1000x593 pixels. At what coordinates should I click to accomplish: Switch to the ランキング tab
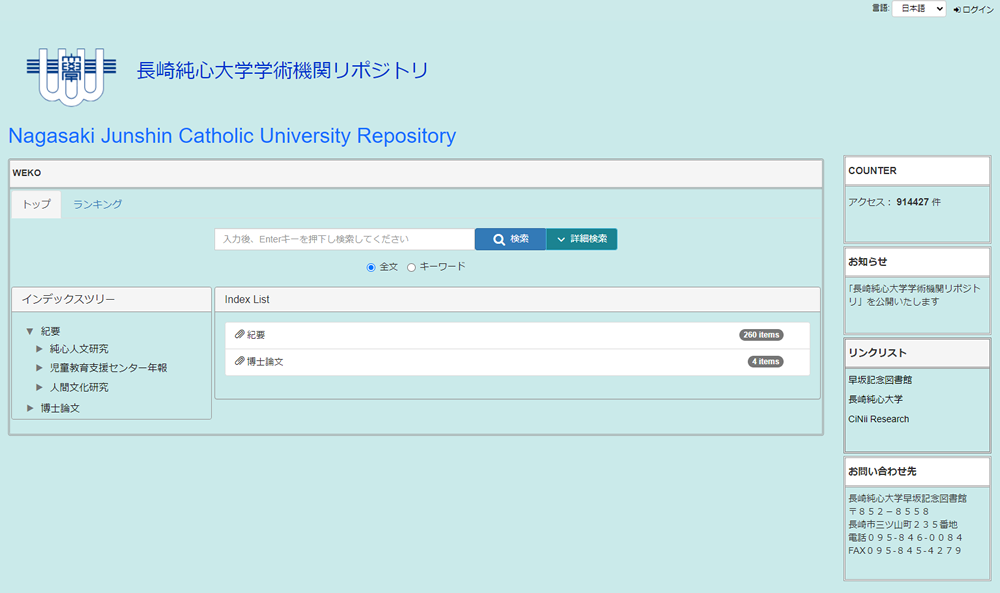click(x=98, y=204)
